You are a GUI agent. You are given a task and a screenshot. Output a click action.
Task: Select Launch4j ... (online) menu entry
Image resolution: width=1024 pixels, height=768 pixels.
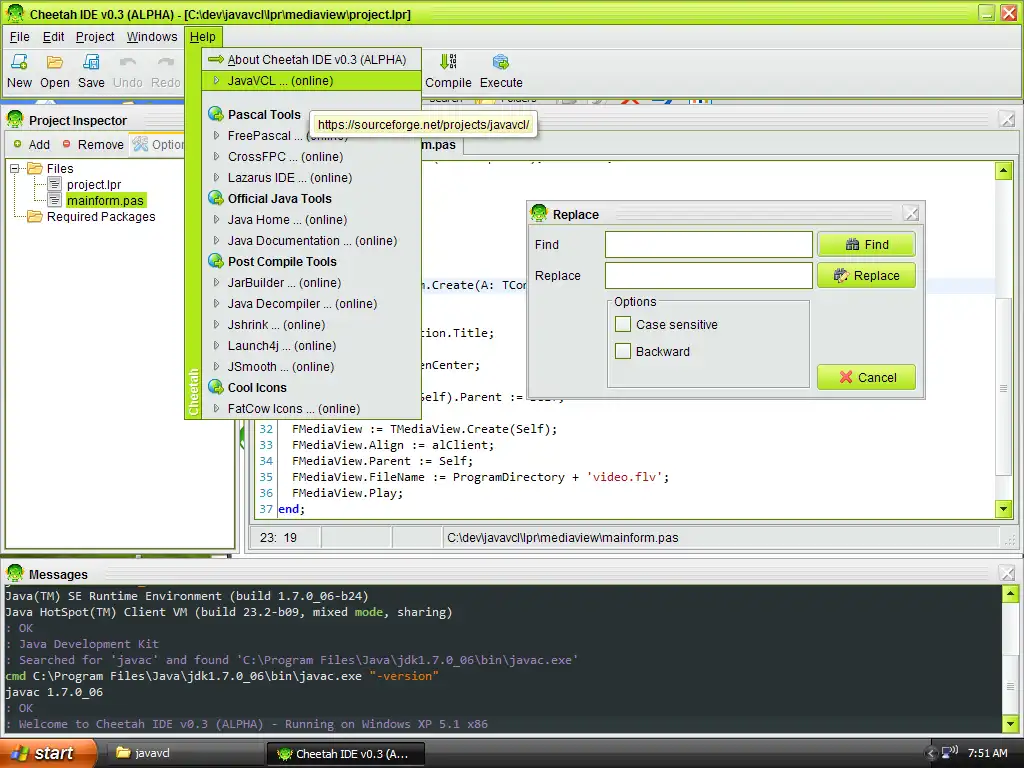312,345
